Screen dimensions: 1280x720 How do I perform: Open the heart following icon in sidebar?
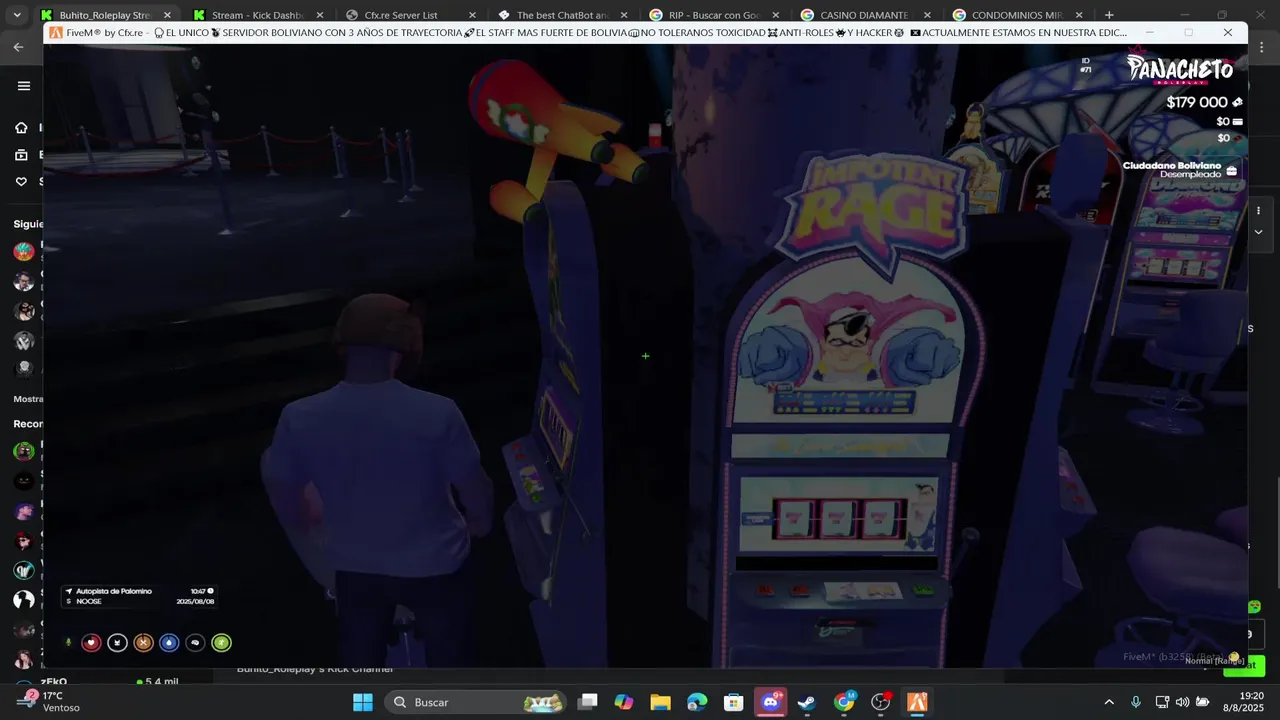click(21, 182)
